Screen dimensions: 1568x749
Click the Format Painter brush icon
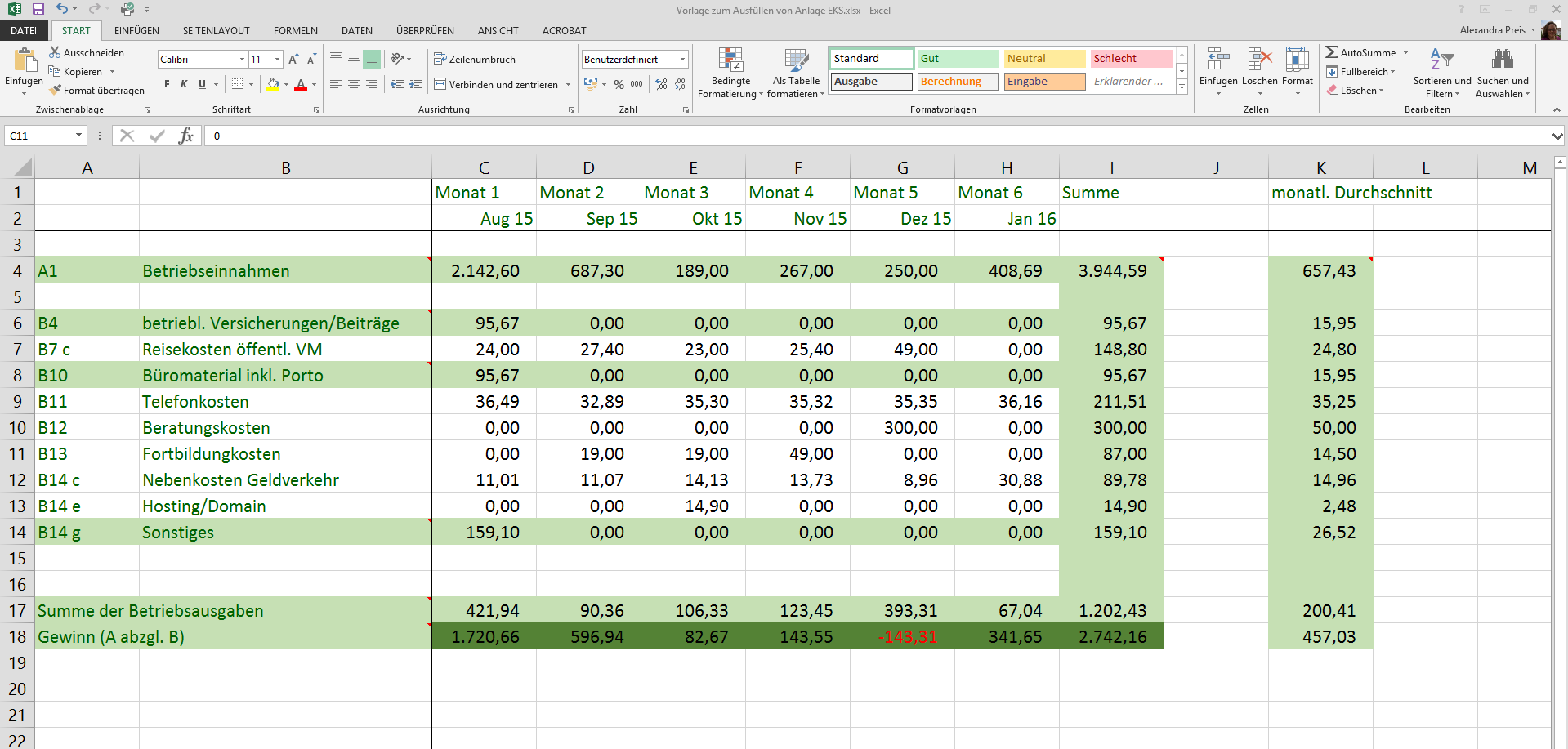click(x=56, y=91)
